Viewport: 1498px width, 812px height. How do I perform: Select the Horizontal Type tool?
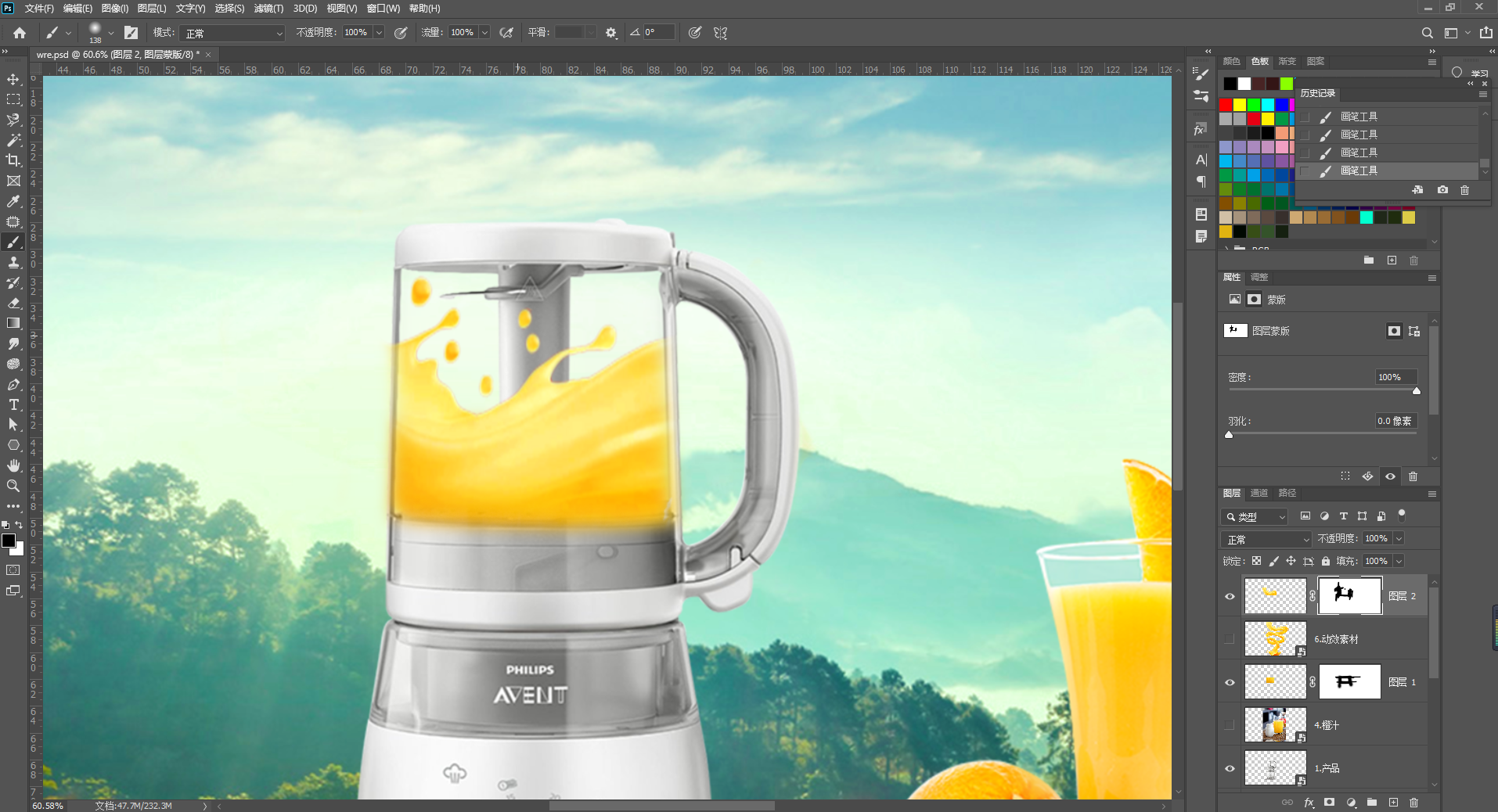coord(13,404)
